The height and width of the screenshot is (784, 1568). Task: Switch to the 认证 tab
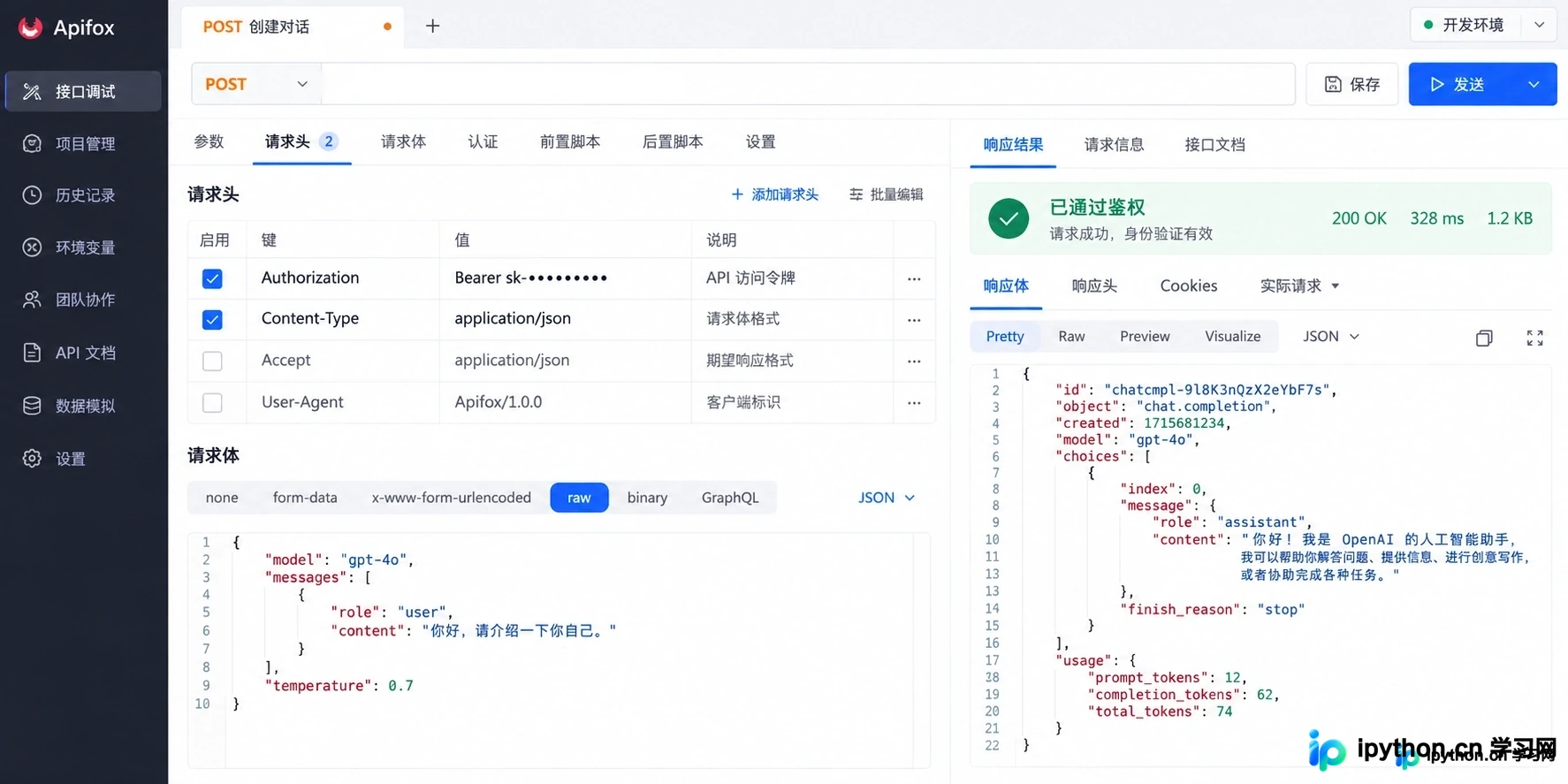click(483, 141)
